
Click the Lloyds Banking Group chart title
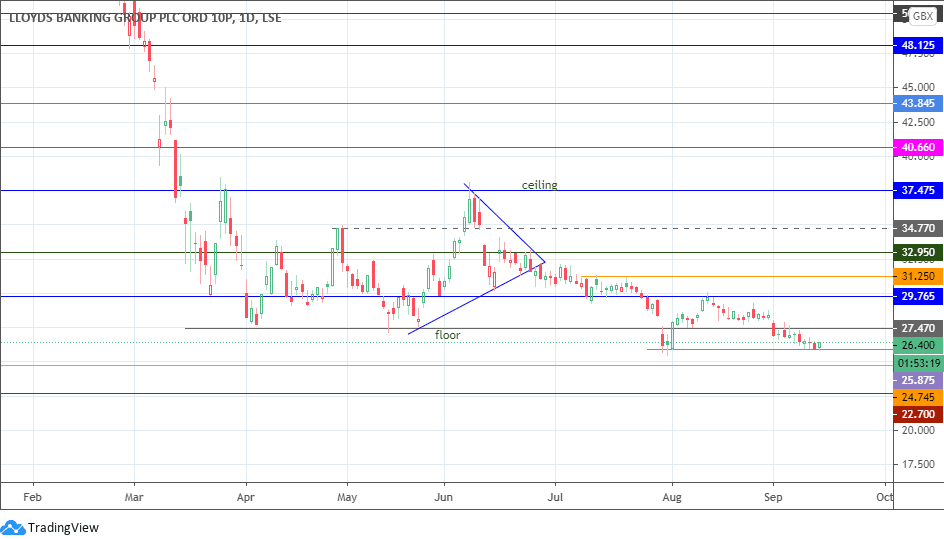(x=145, y=18)
